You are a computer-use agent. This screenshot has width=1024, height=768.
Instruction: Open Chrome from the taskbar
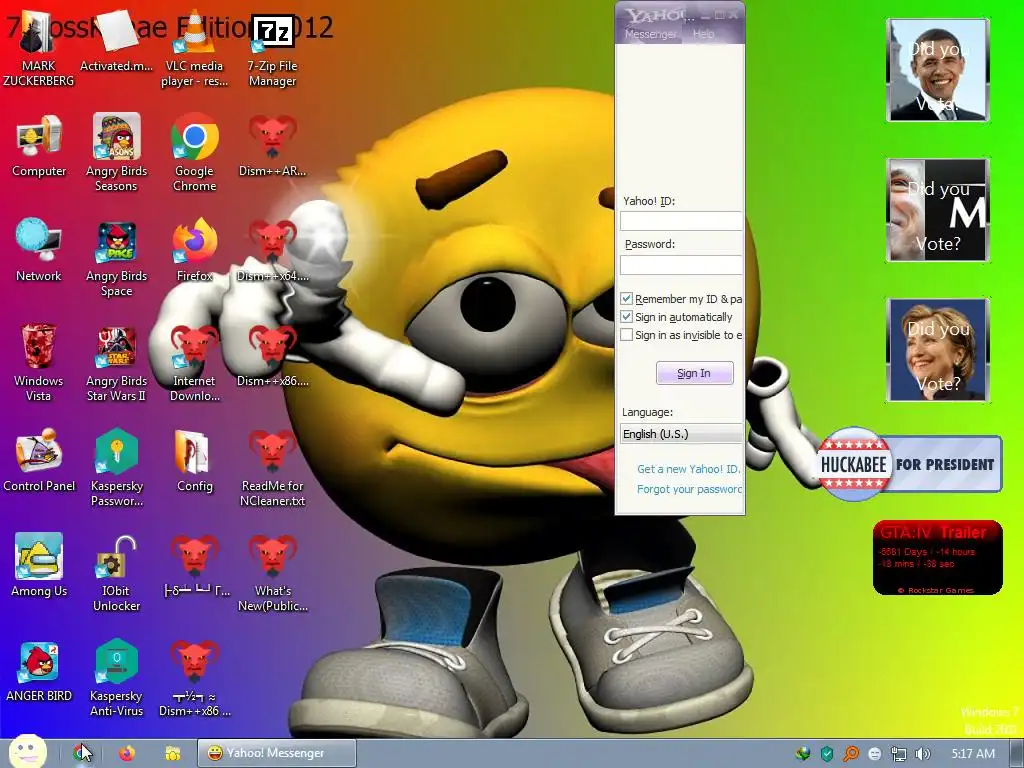pos(83,754)
